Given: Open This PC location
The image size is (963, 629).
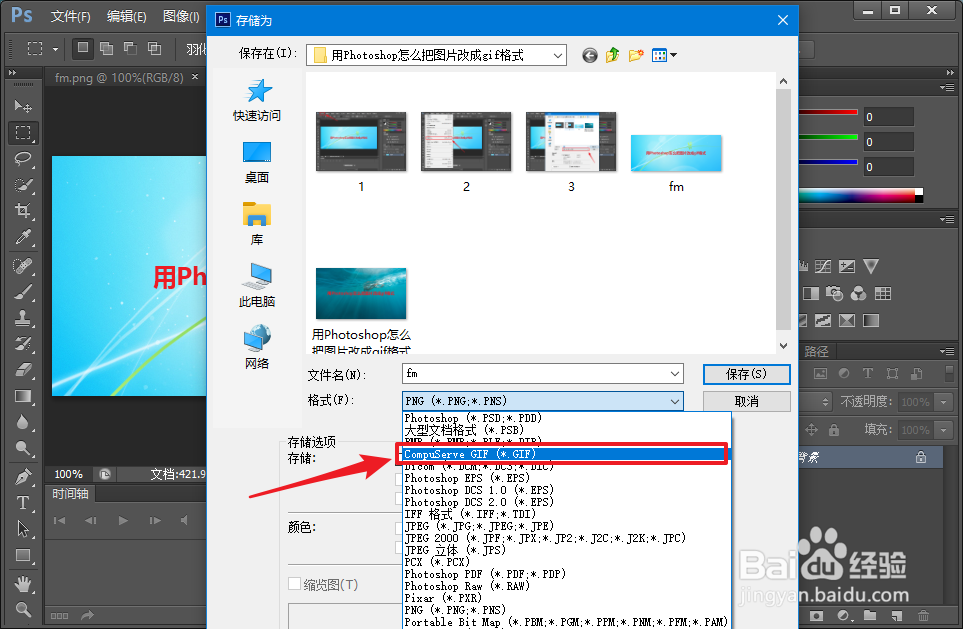Looking at the screenshot, I should (257, 286).
